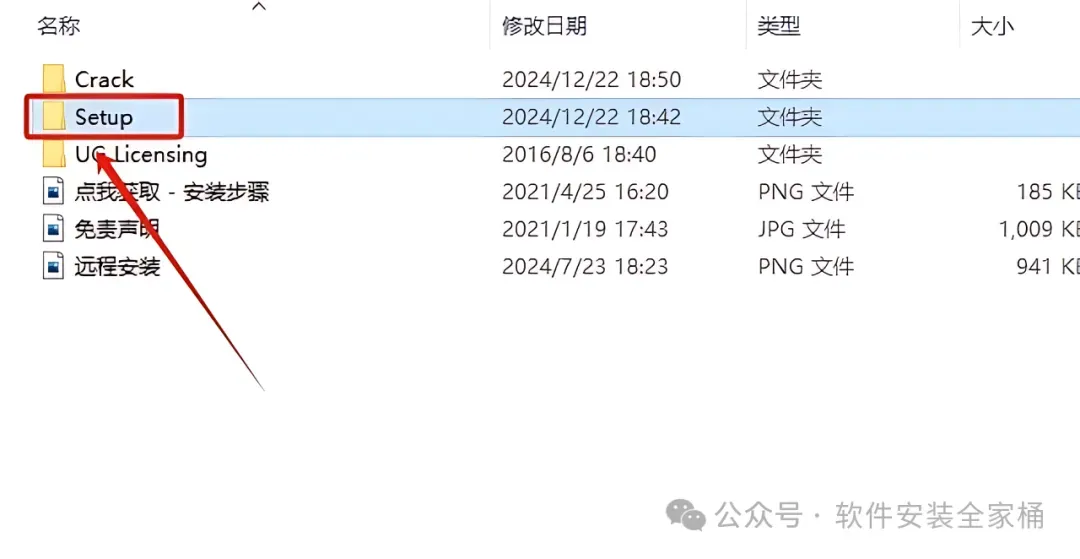Toggle sort direction via arrow above 名称

tap(259, 7)
